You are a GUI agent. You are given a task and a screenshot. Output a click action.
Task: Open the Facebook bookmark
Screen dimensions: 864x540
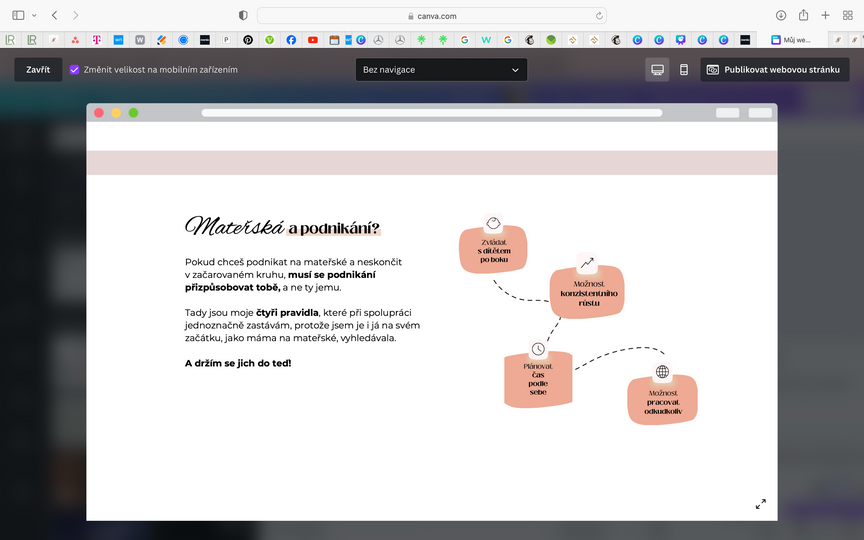pos(291,40)
